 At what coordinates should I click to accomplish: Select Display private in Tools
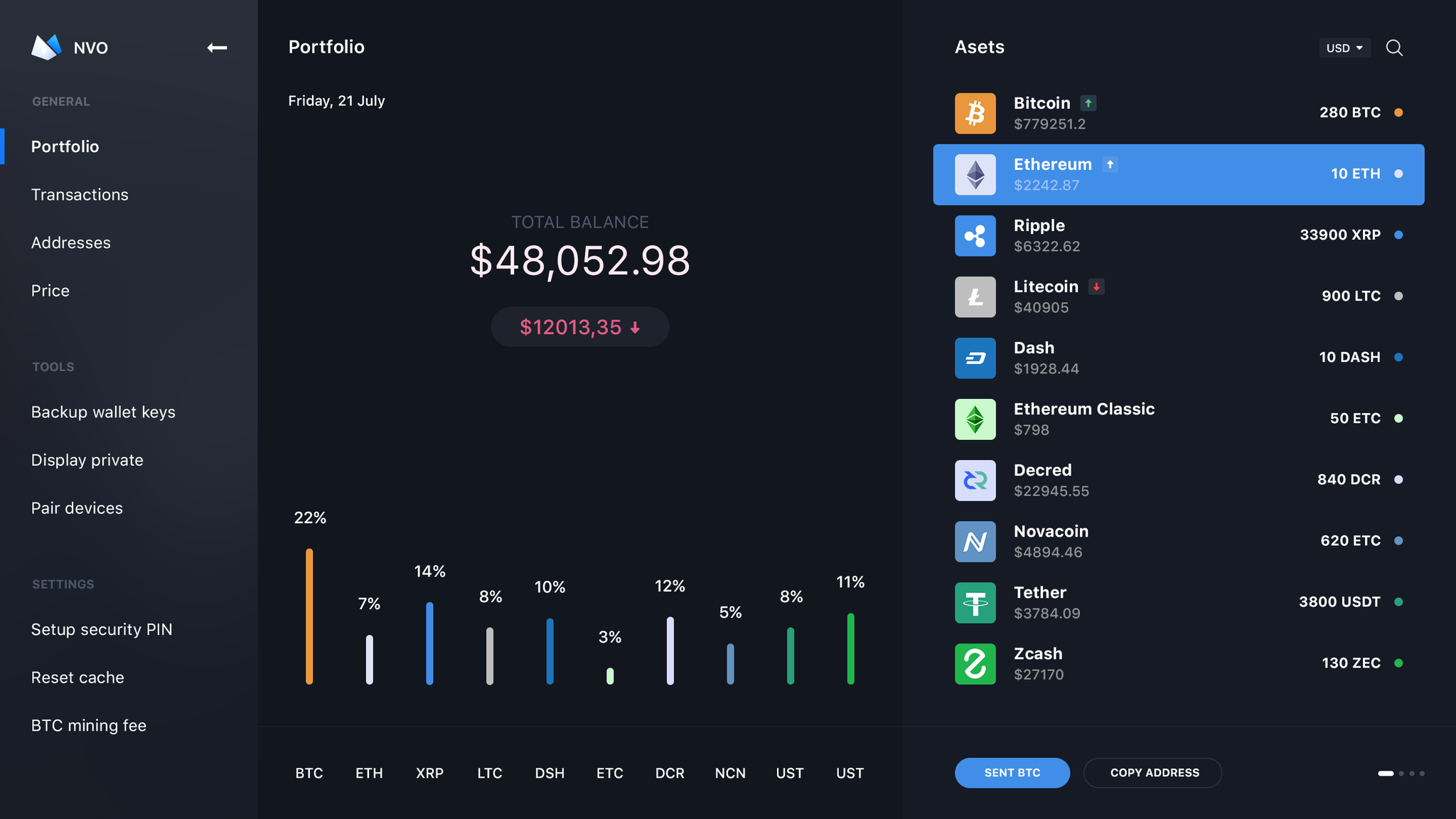click(87, 460)
